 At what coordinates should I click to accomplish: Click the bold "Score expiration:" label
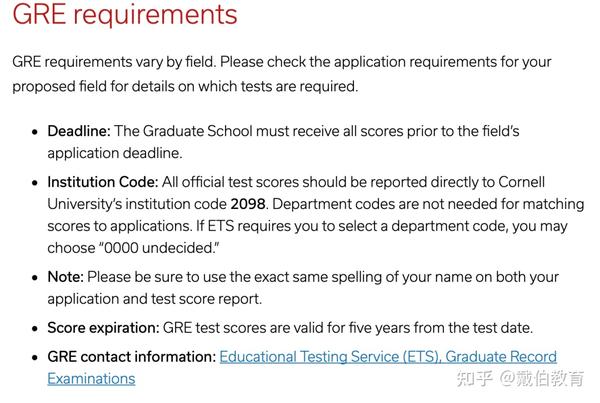(104, 328)
